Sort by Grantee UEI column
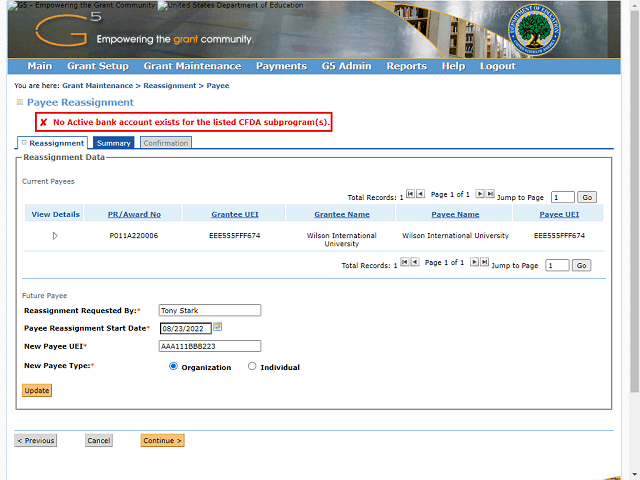The width and height of the screenshot is (640, 480). (x=235, y=214)
